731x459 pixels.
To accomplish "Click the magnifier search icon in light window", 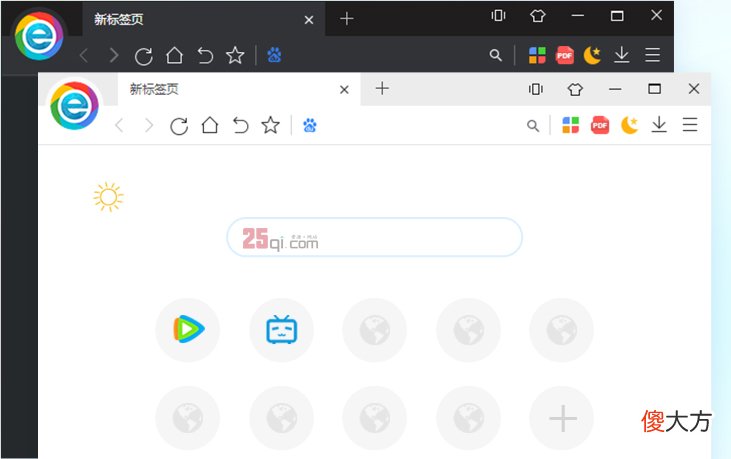I will coord(533,125).
